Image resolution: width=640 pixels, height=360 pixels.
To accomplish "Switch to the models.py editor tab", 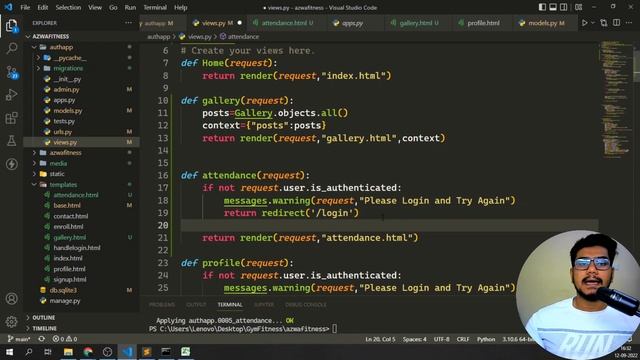I will pyautogui.click(x=546, y=23).
